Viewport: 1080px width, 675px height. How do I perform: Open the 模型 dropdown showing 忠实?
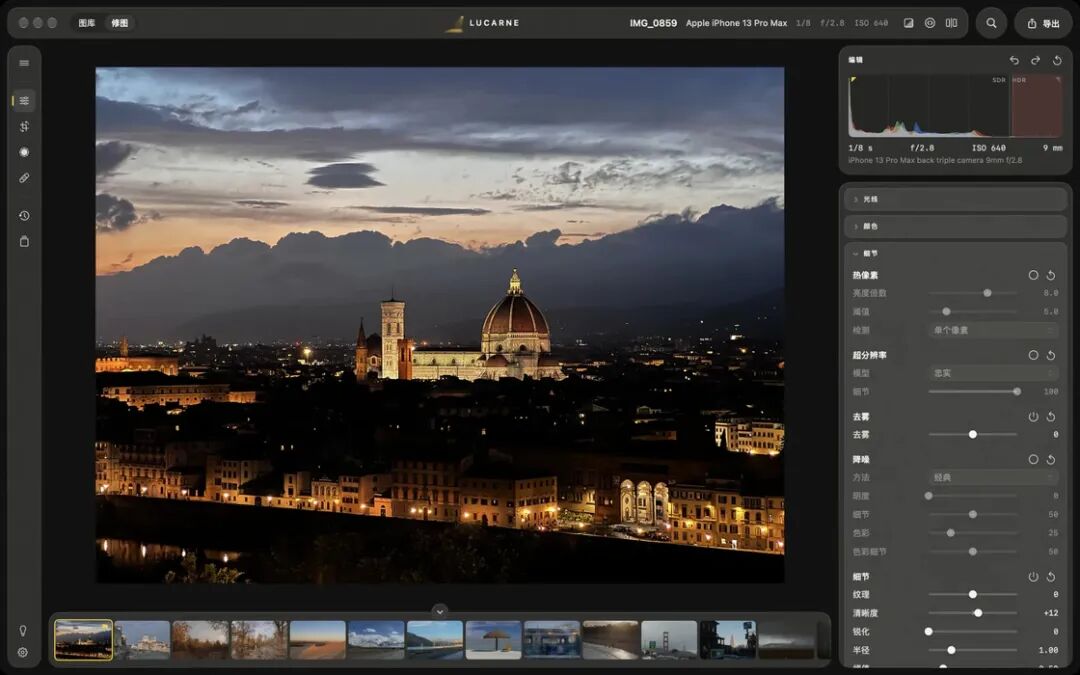point(993,373)
